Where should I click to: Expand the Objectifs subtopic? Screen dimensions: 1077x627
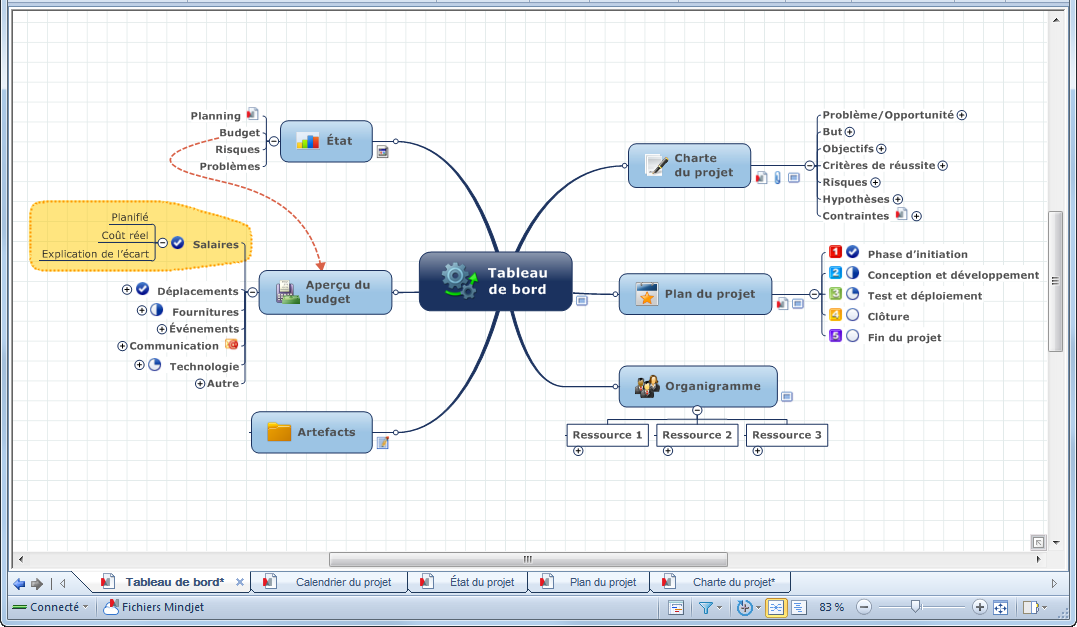pos(881,149)
